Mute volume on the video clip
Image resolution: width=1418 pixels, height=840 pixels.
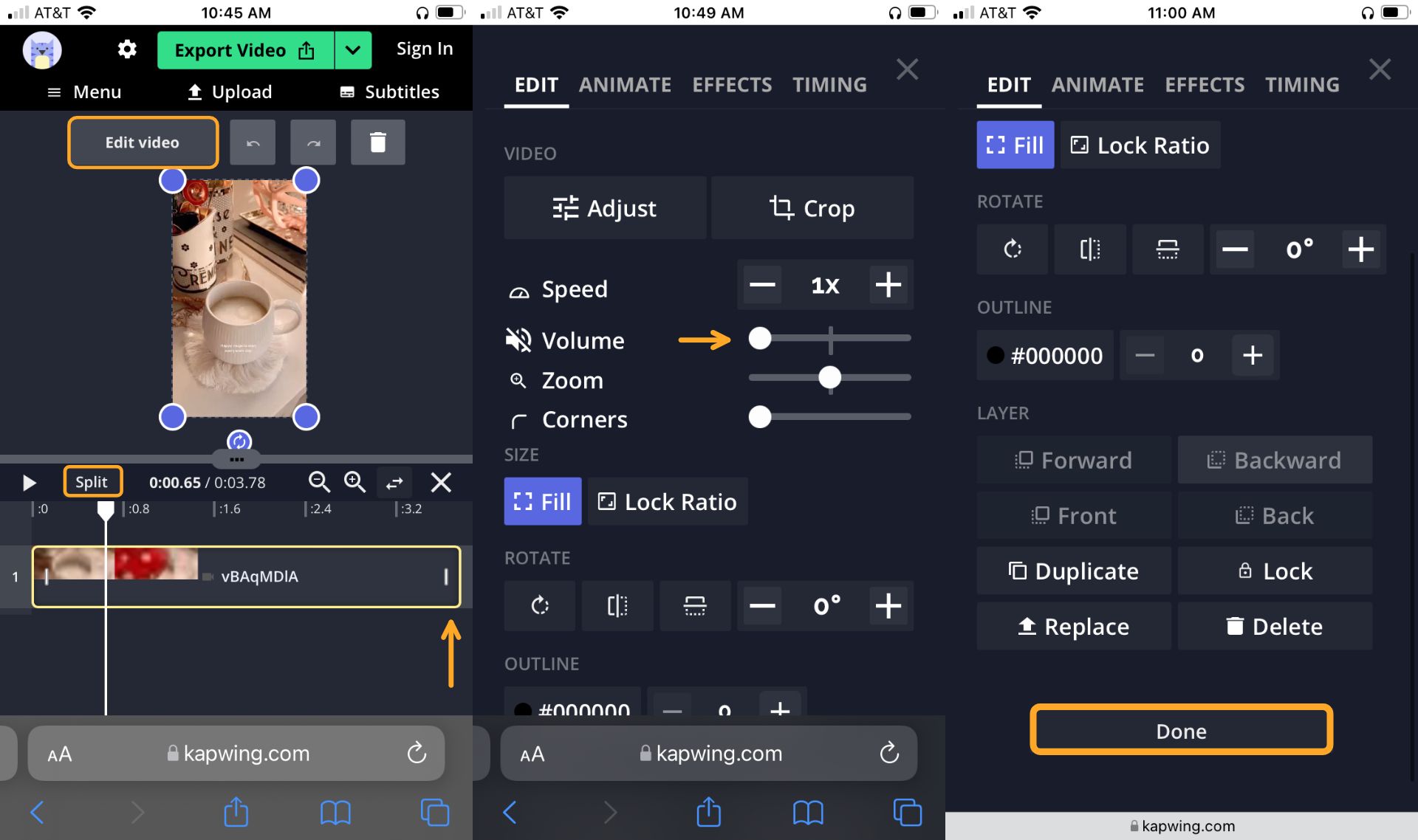518,339
